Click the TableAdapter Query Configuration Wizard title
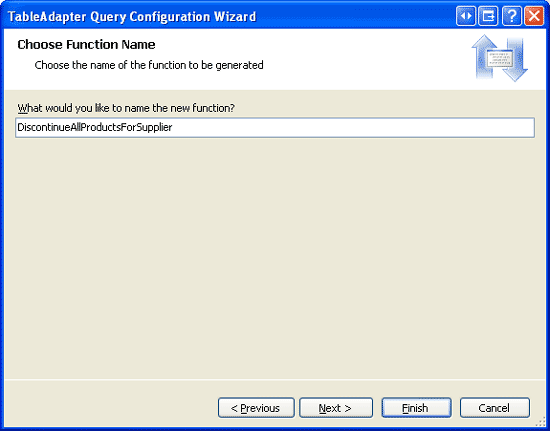Screen dimensions: 550x431 pos(132,17)
